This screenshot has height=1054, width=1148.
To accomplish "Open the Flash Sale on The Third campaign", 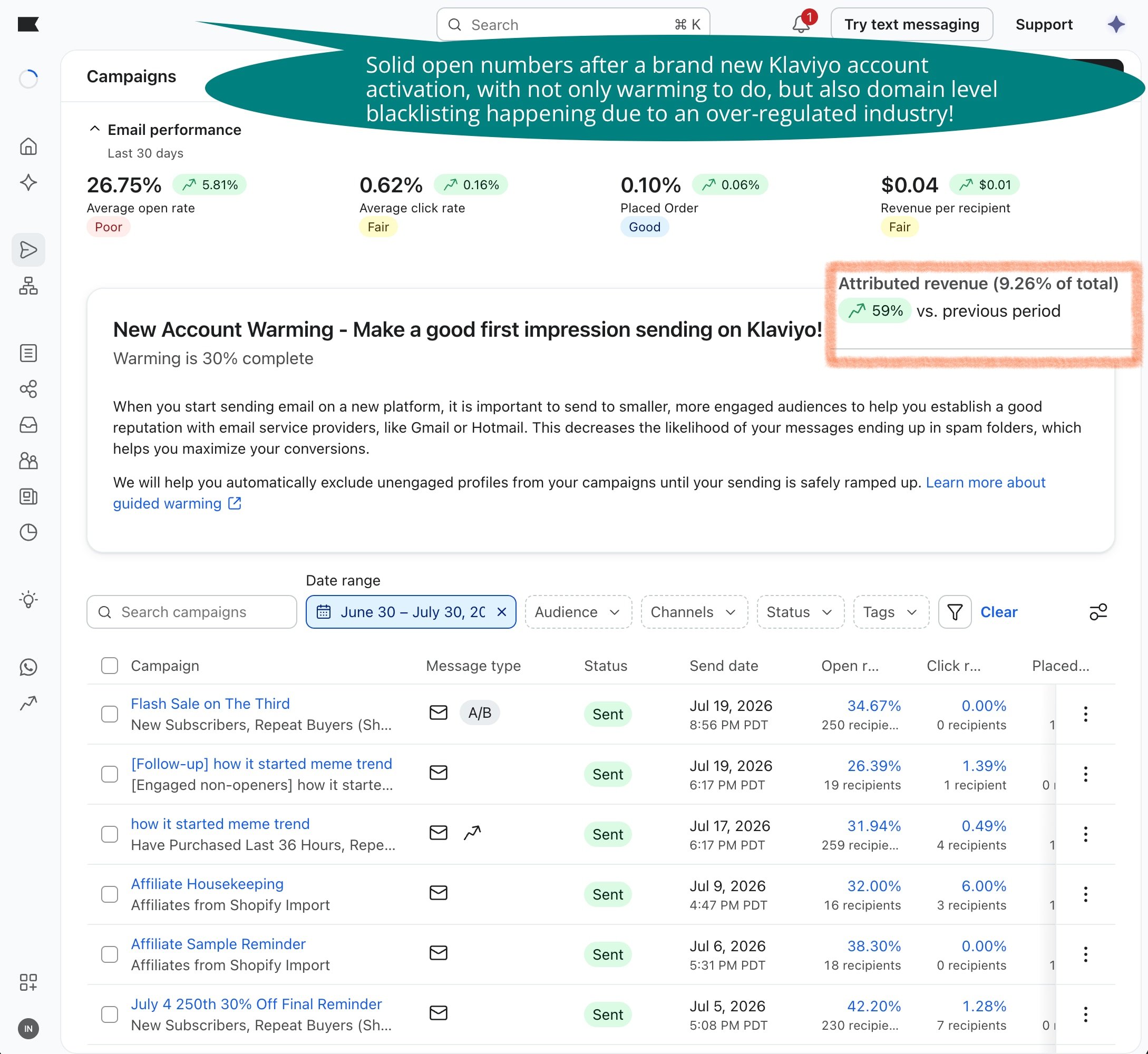I will (x=210, y=704).
